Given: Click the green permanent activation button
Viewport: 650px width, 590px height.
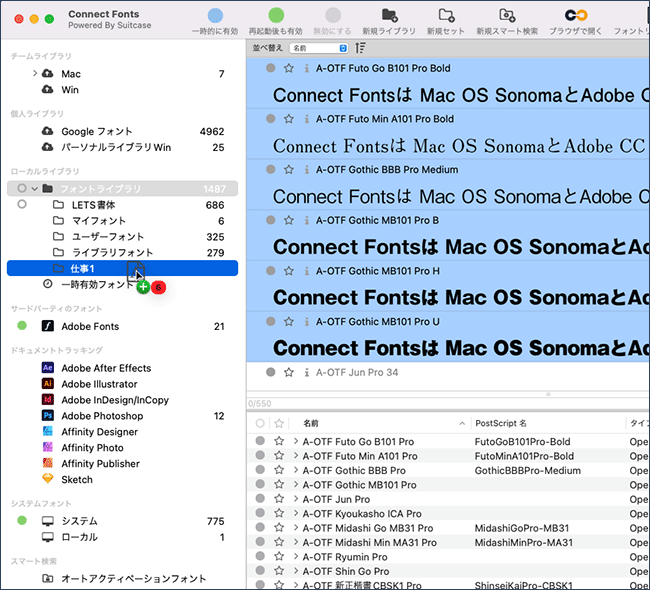Looking at the screenshot, I should 275,16.
